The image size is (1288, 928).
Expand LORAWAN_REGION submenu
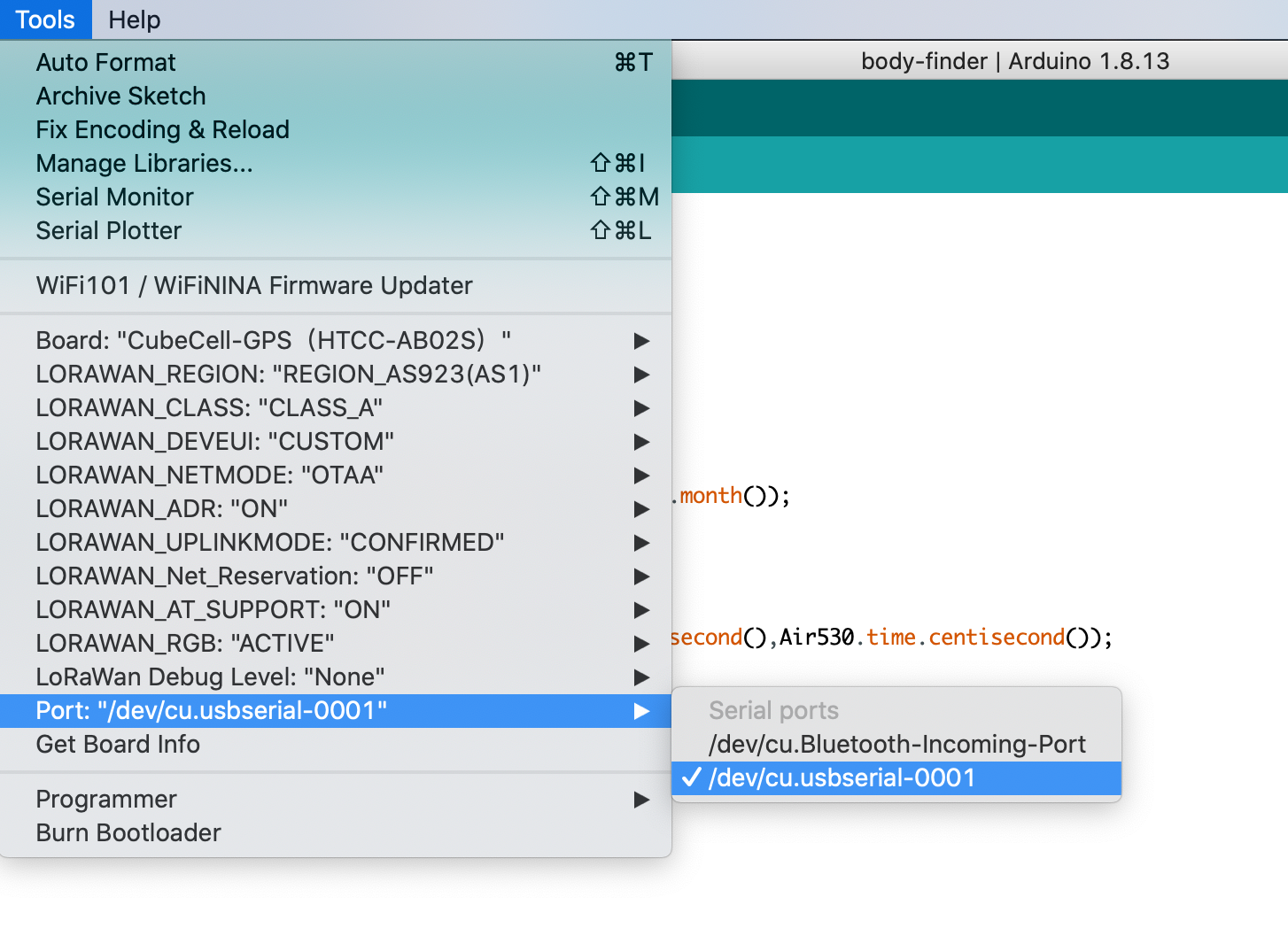coord(336,374)
